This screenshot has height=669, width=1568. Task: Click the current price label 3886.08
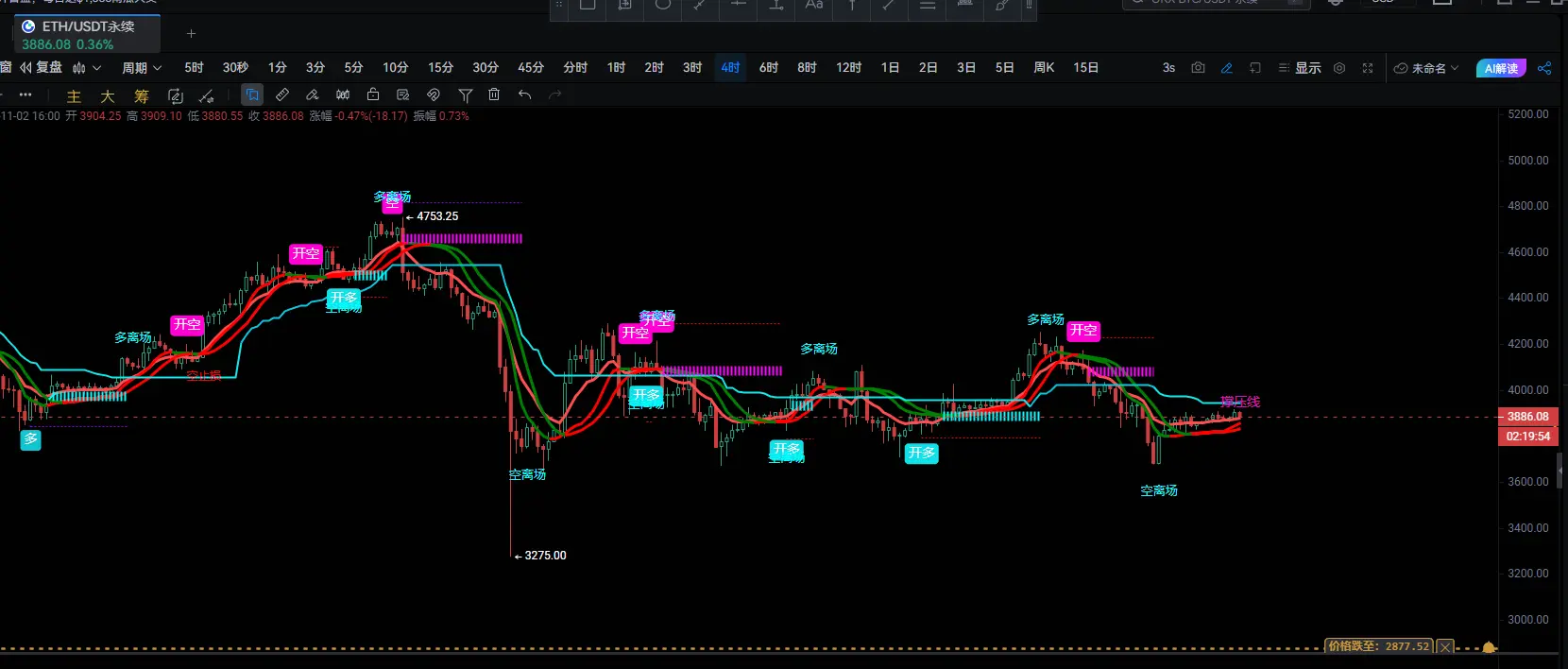tap(1527, 417)
